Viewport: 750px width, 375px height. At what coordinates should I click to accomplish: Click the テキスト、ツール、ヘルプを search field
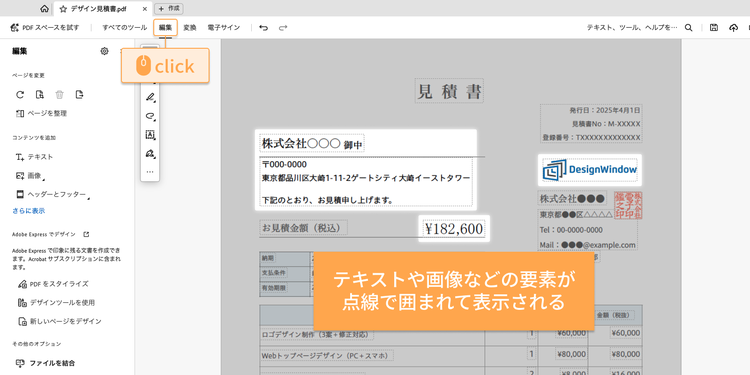632,28
